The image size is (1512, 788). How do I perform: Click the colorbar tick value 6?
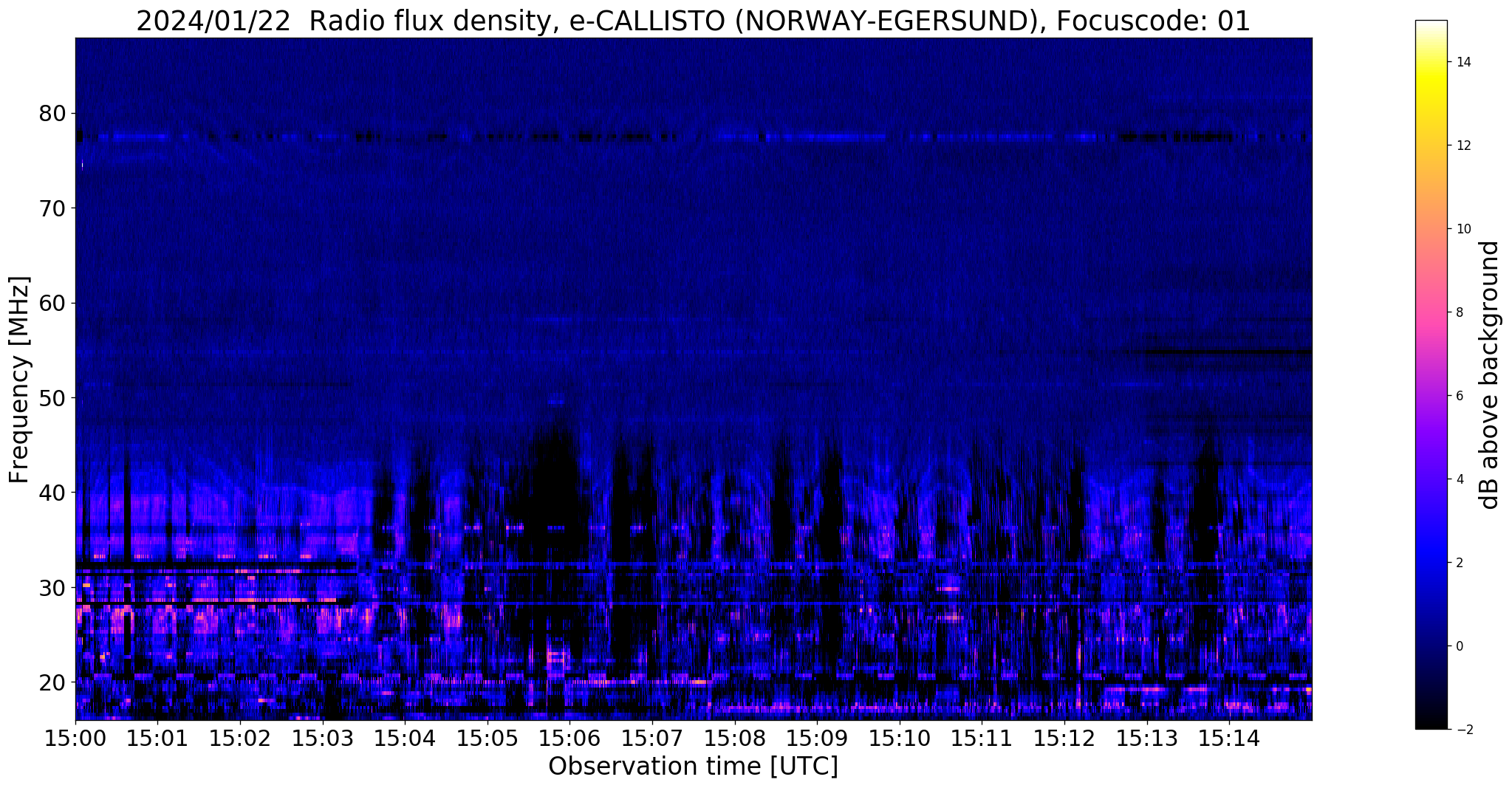point(1459,396)
